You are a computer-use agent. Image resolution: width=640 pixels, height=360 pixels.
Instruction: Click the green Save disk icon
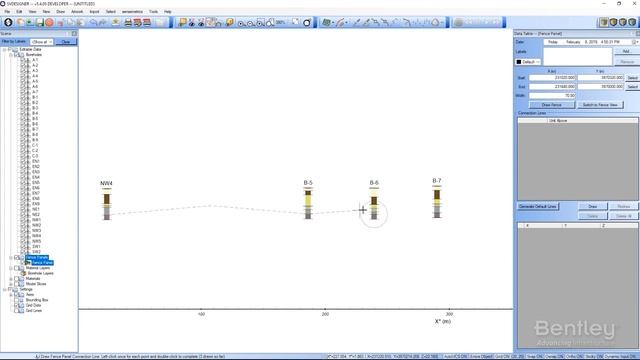(x=40, y=22)
